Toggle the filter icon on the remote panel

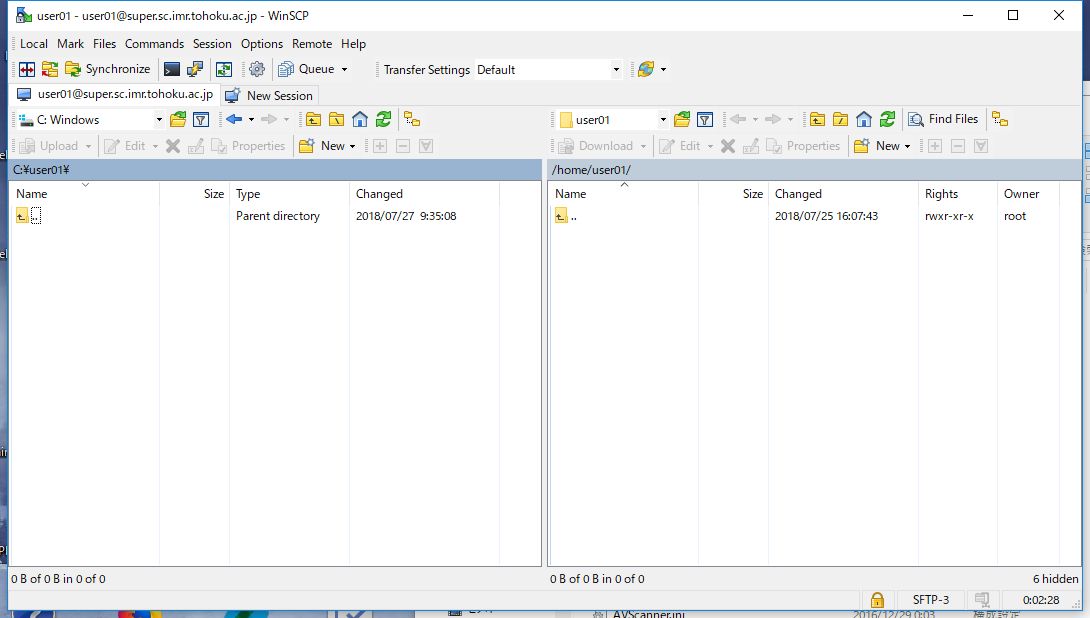(x=707, y=118)
